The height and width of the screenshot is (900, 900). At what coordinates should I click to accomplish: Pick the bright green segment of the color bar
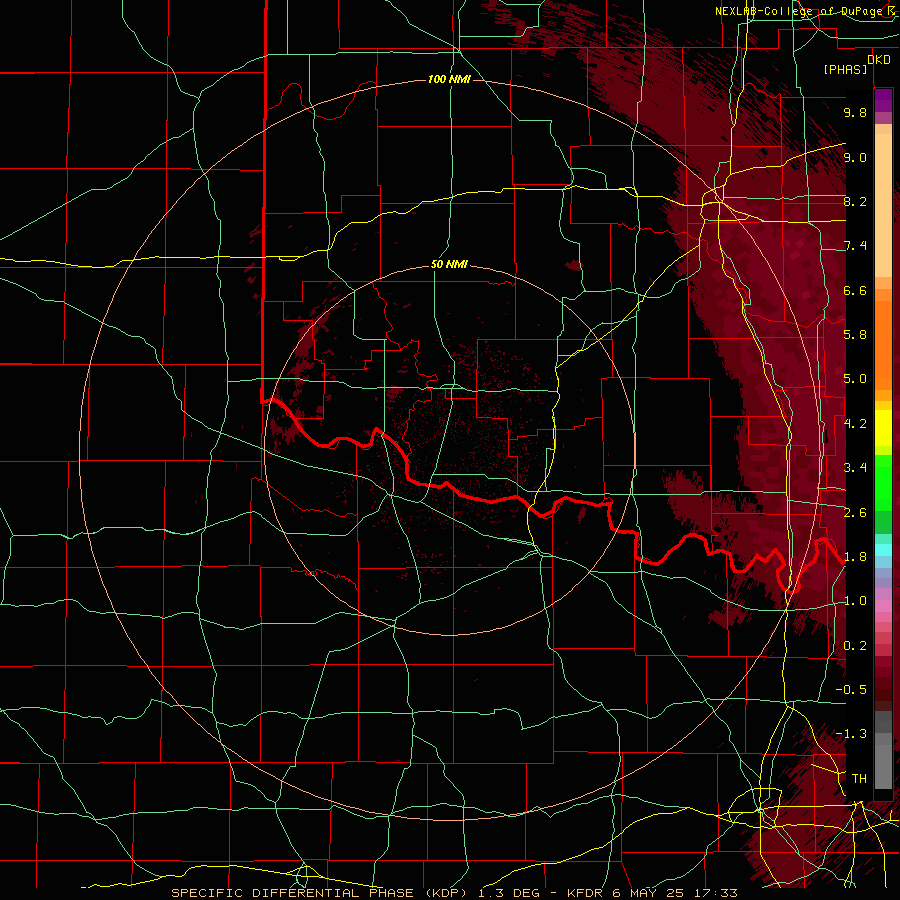(x=883, y=482)
